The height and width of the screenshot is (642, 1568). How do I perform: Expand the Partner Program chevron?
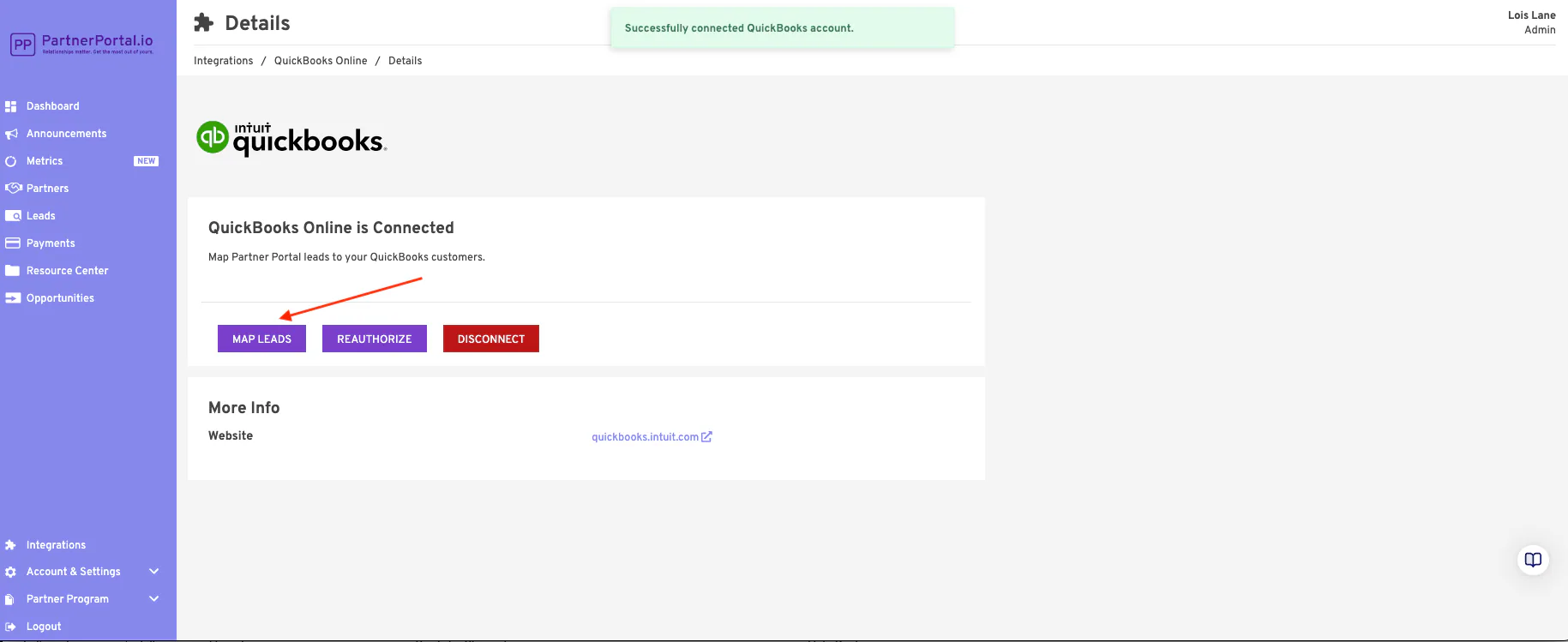click(x=154, y=599)
